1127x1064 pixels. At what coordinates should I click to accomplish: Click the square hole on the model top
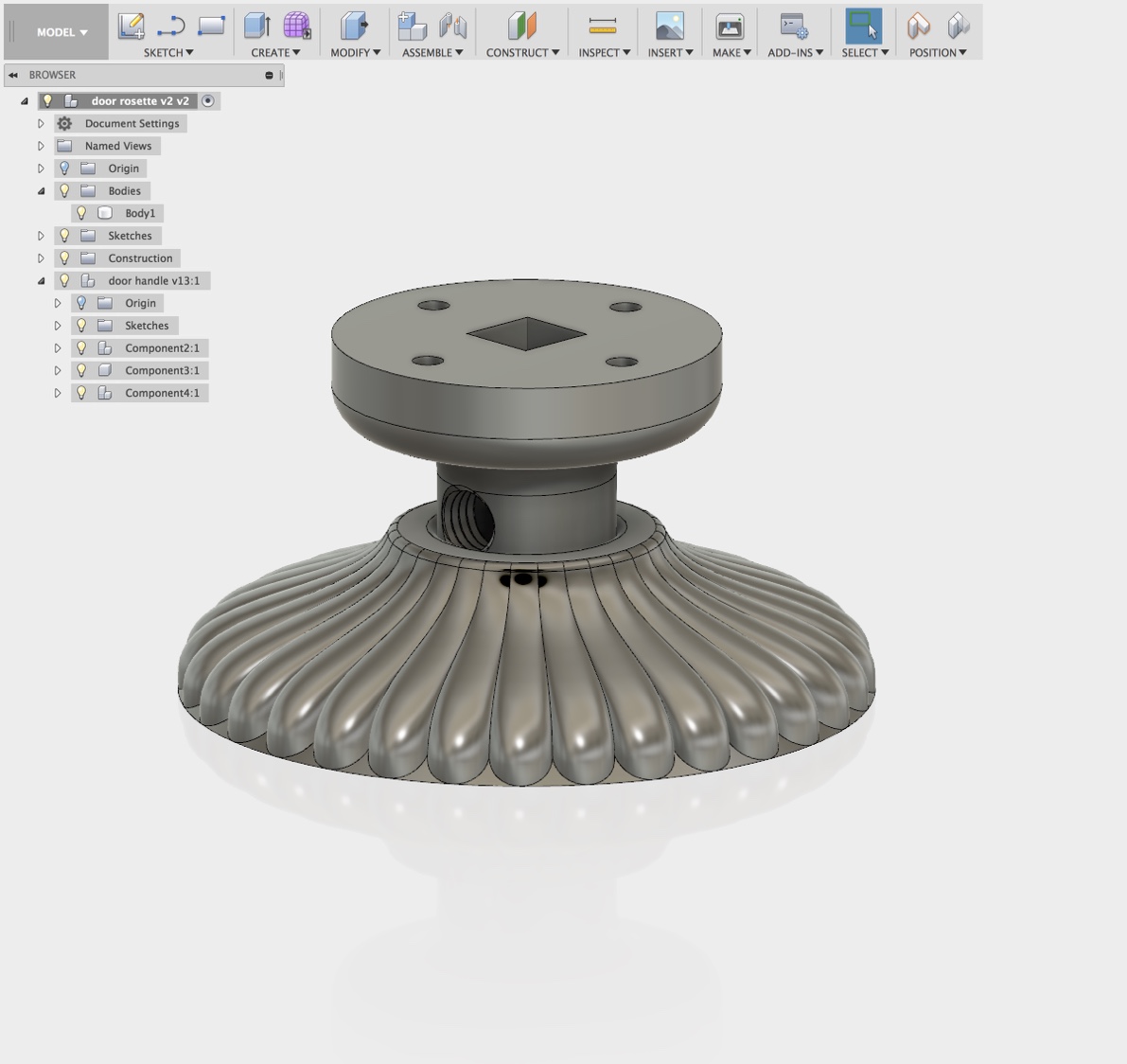tap(527, 333)
